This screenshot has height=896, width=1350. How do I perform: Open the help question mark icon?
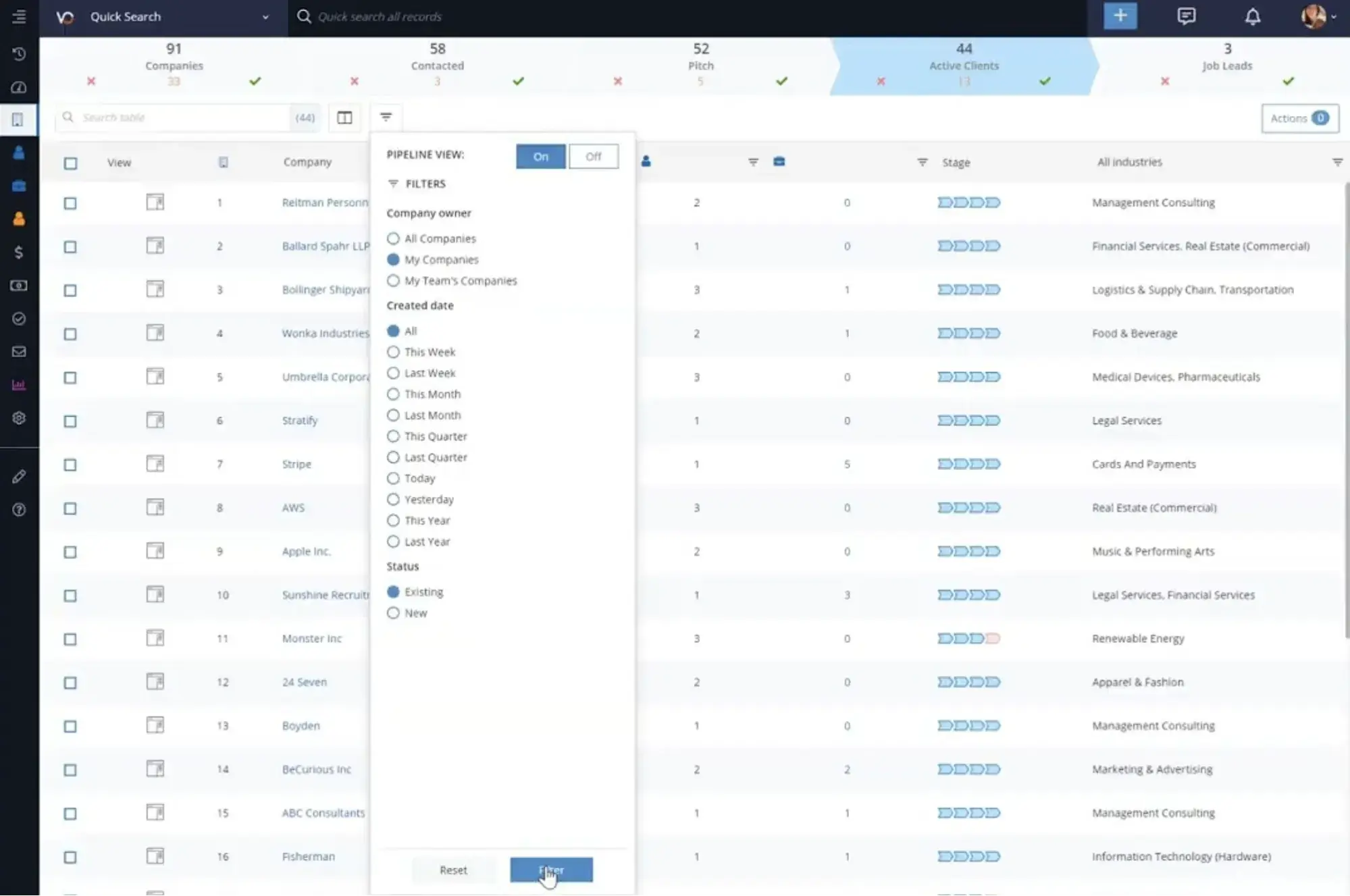point(19,510)
